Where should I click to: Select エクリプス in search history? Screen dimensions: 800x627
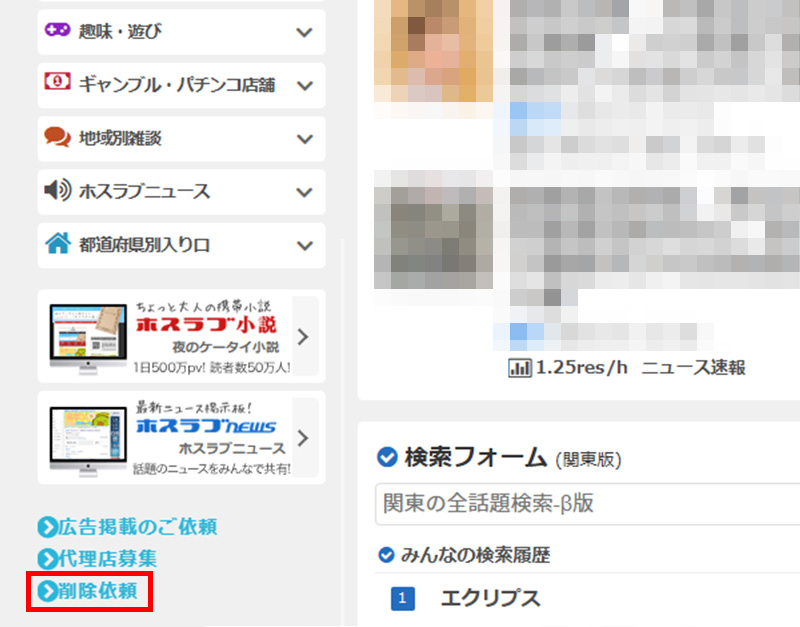pyautogui.click(x=490, y=598)
